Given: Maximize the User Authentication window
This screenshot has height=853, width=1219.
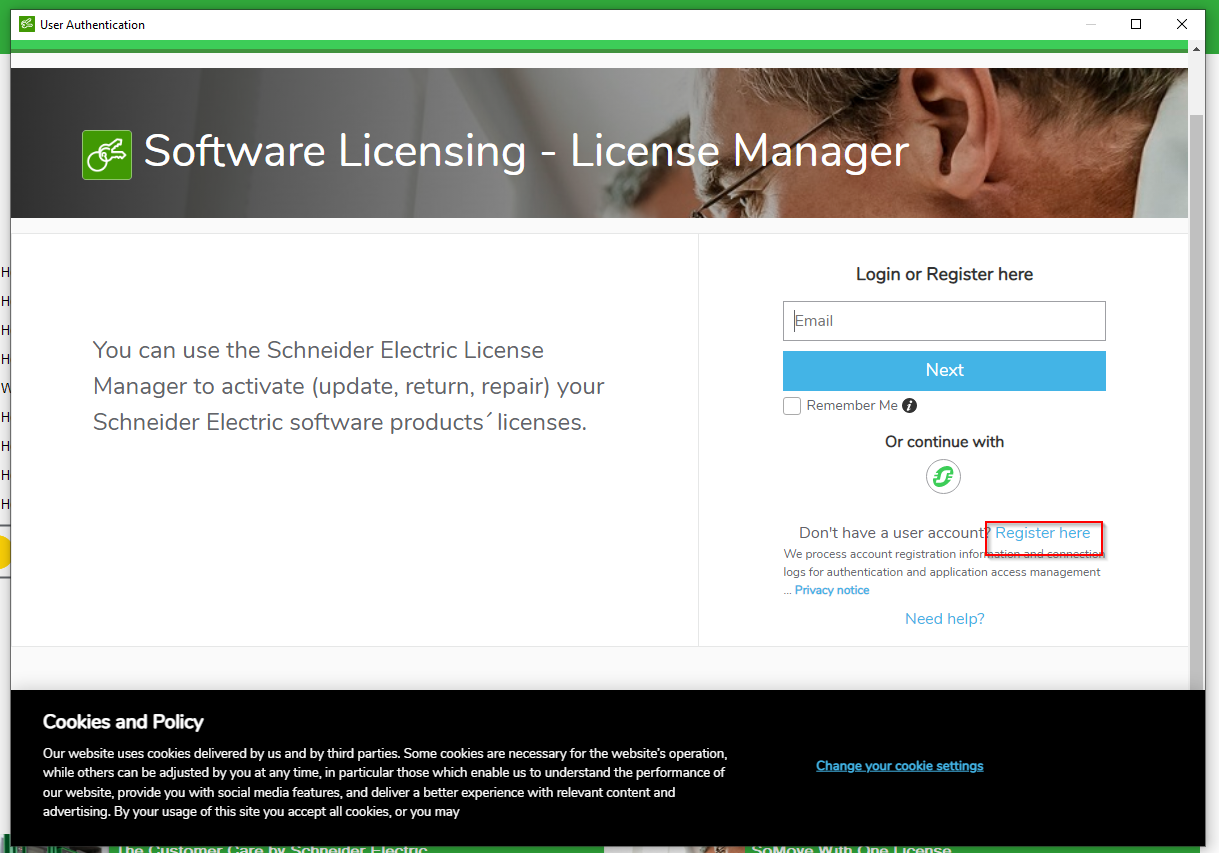Looking at the screenshot, I should point(1136,24).
